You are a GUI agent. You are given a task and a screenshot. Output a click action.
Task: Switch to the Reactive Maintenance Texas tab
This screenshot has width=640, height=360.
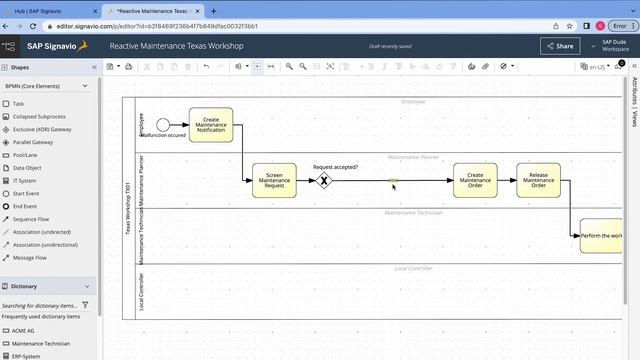tap(152, 11)
